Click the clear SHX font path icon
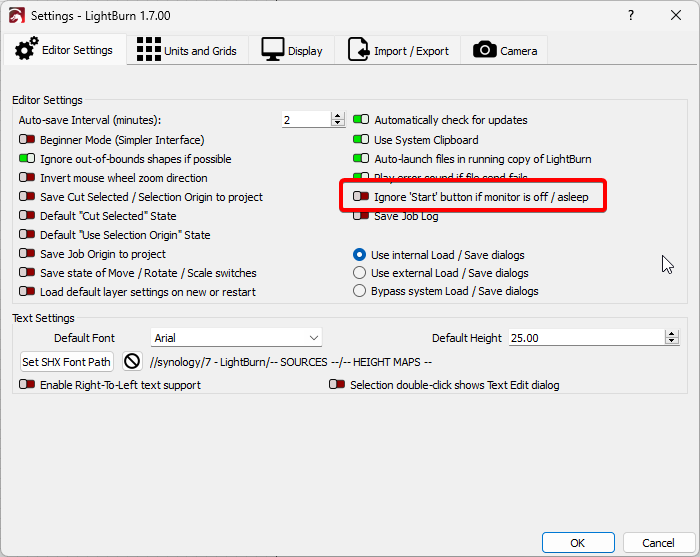This screenshot has width=700, height=557. (x=132, y=361)
